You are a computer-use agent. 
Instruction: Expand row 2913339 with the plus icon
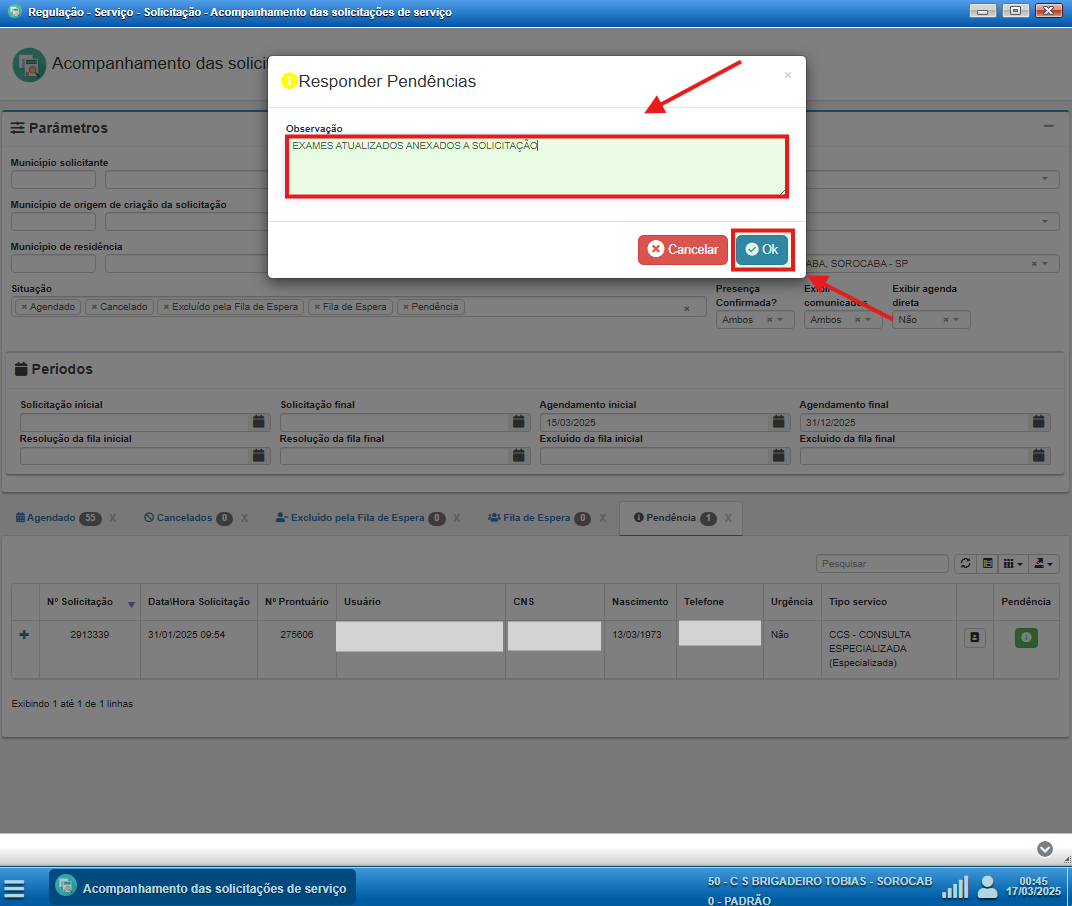(x=25, y=635)
